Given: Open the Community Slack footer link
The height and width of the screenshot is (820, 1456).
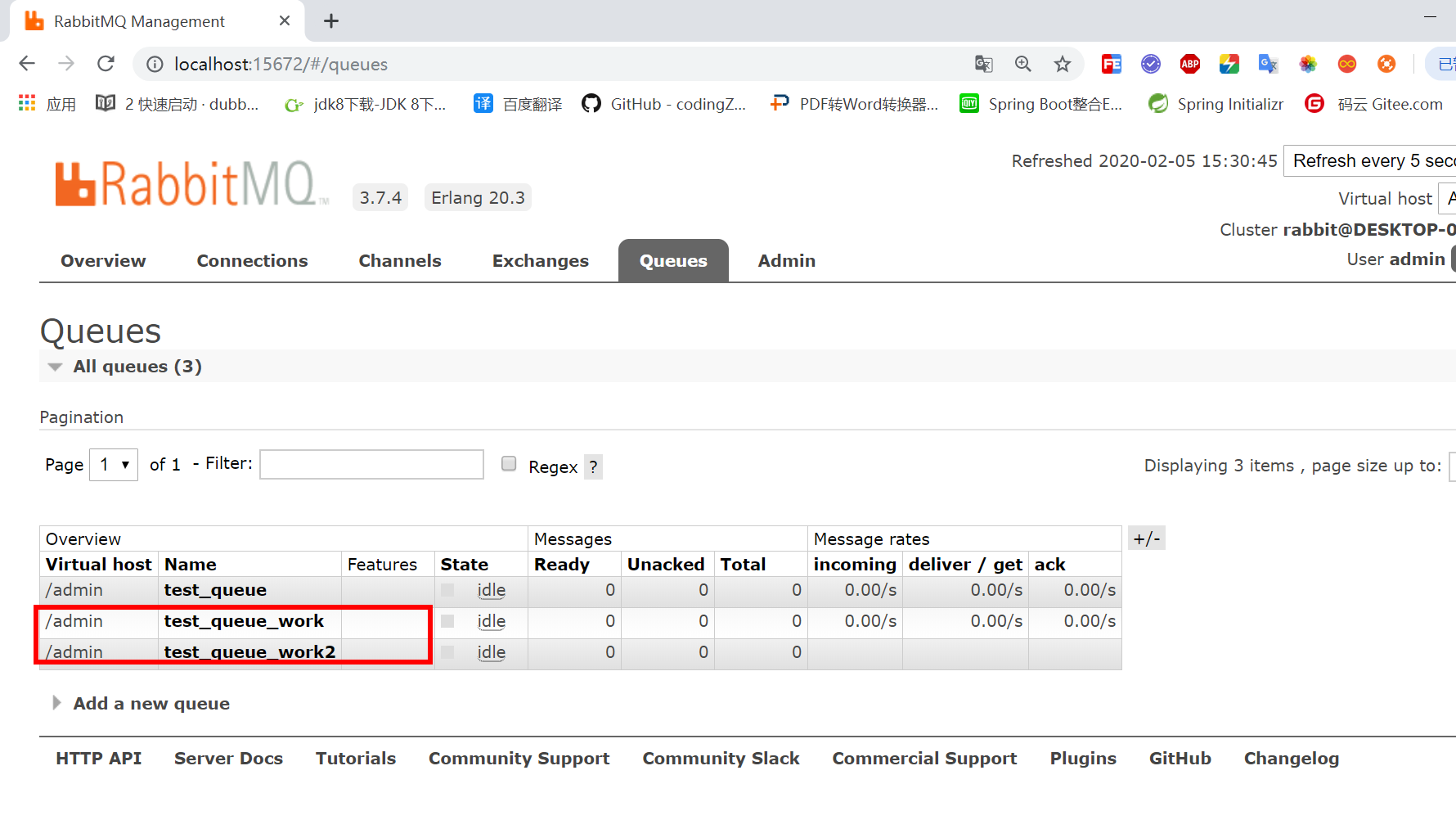Looking at the screenshot, I should pos(721,759).
